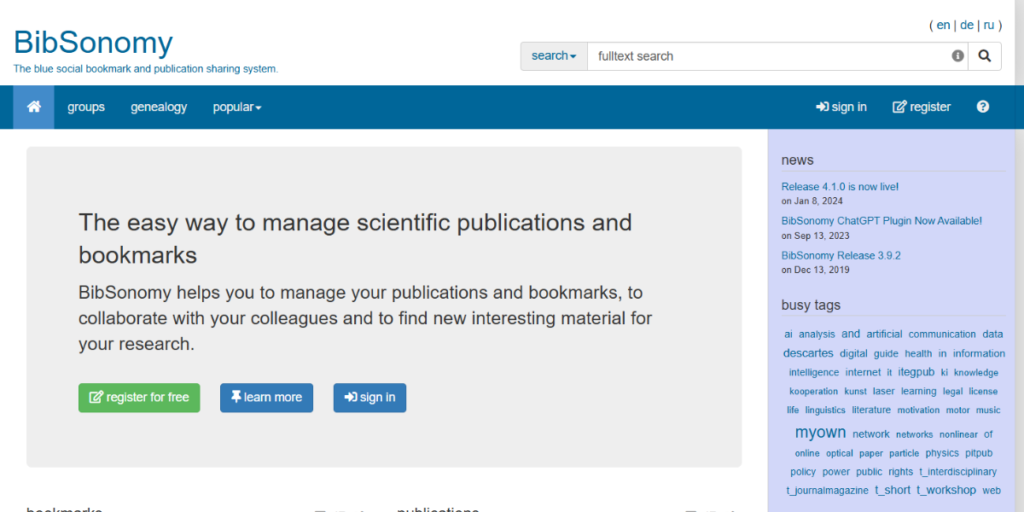
Task: Select the t_short tag
Action: (893, 490)
